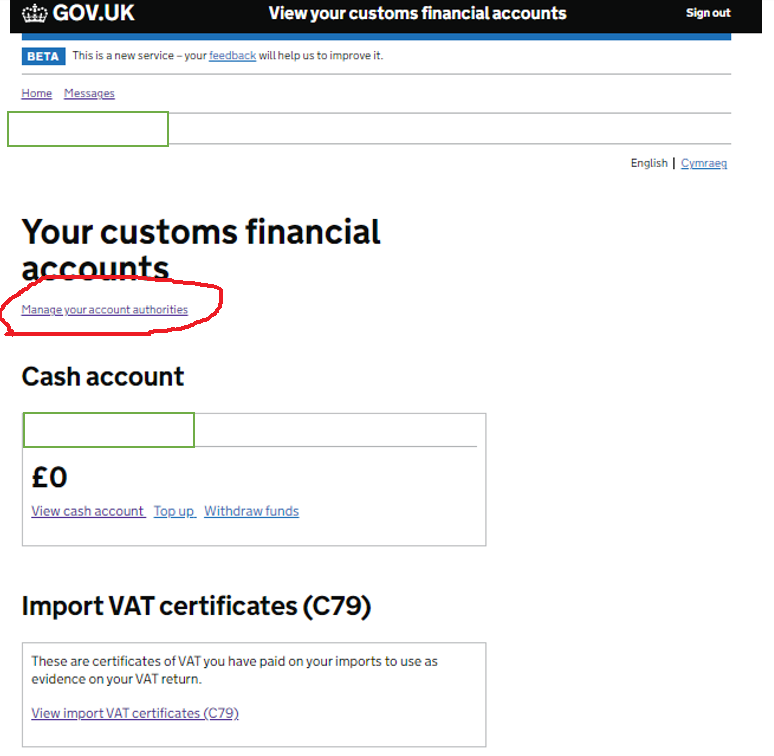
Task: Click the Top up link
Action: point(174,511)
